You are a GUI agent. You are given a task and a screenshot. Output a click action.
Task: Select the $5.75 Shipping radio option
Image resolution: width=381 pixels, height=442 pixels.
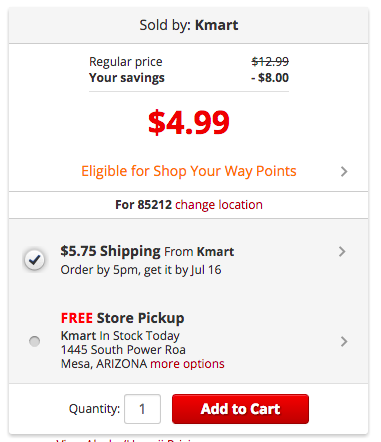(x=34, y=259)
